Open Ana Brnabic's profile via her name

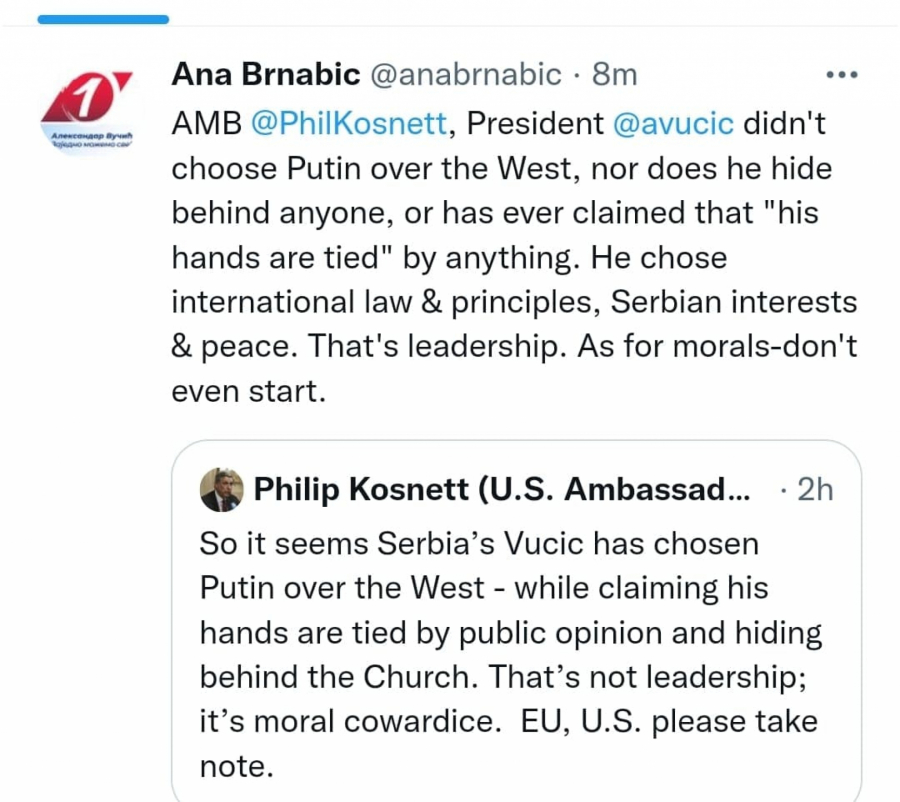265,73
